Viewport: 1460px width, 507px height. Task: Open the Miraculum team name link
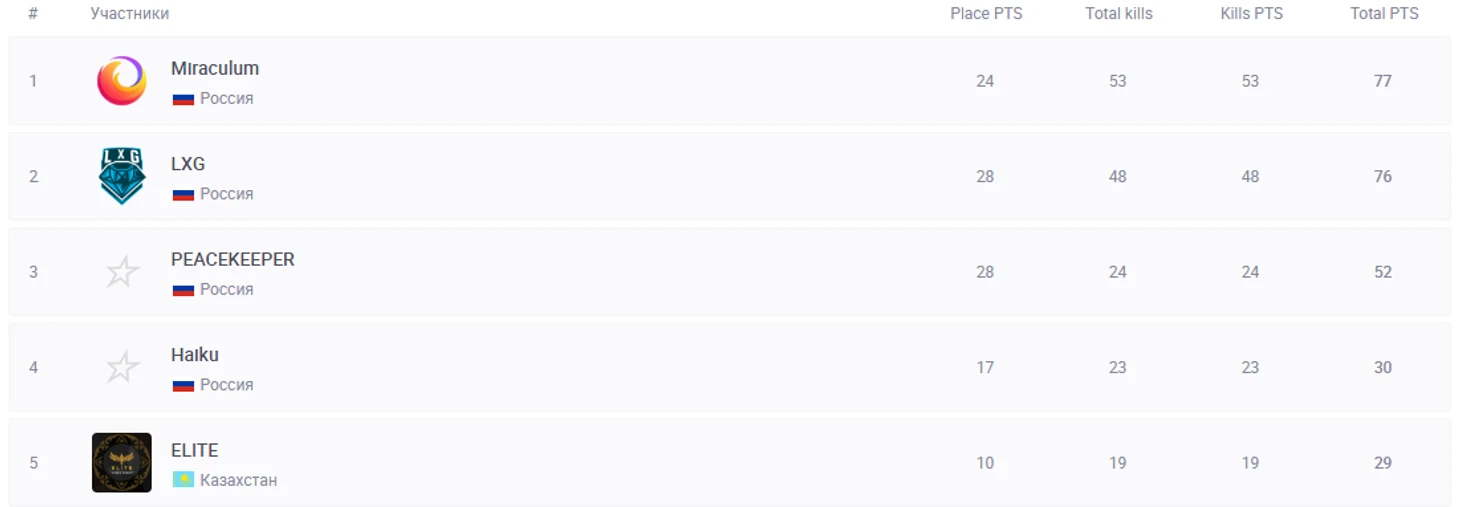point(215,69)
